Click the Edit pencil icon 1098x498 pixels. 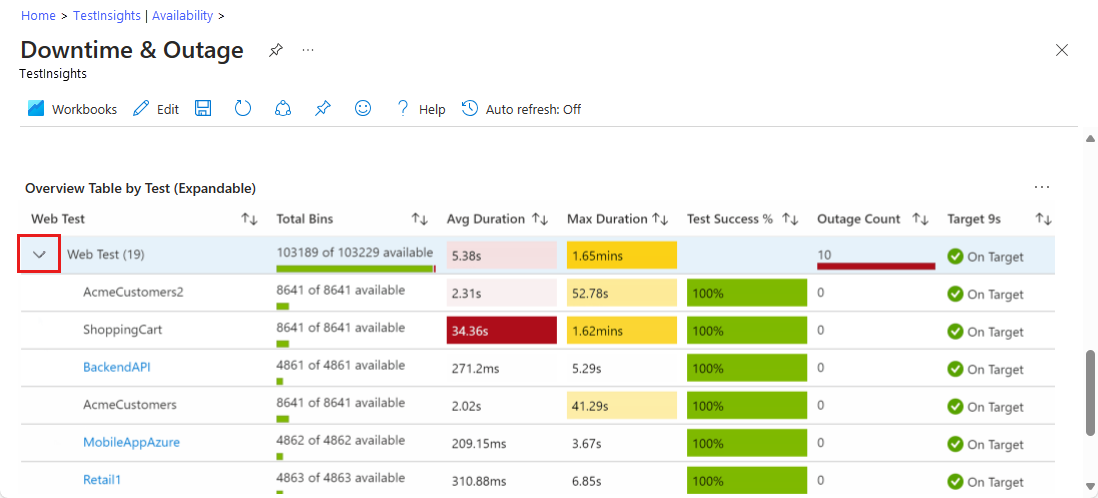pos(141,109)
